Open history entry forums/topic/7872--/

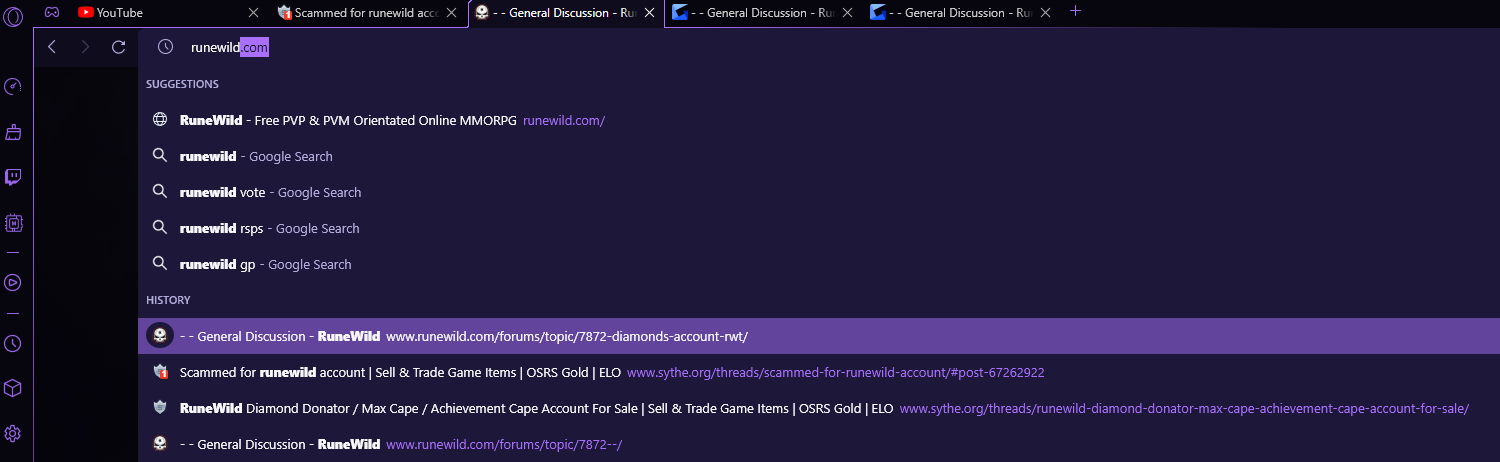pos(818,444)
